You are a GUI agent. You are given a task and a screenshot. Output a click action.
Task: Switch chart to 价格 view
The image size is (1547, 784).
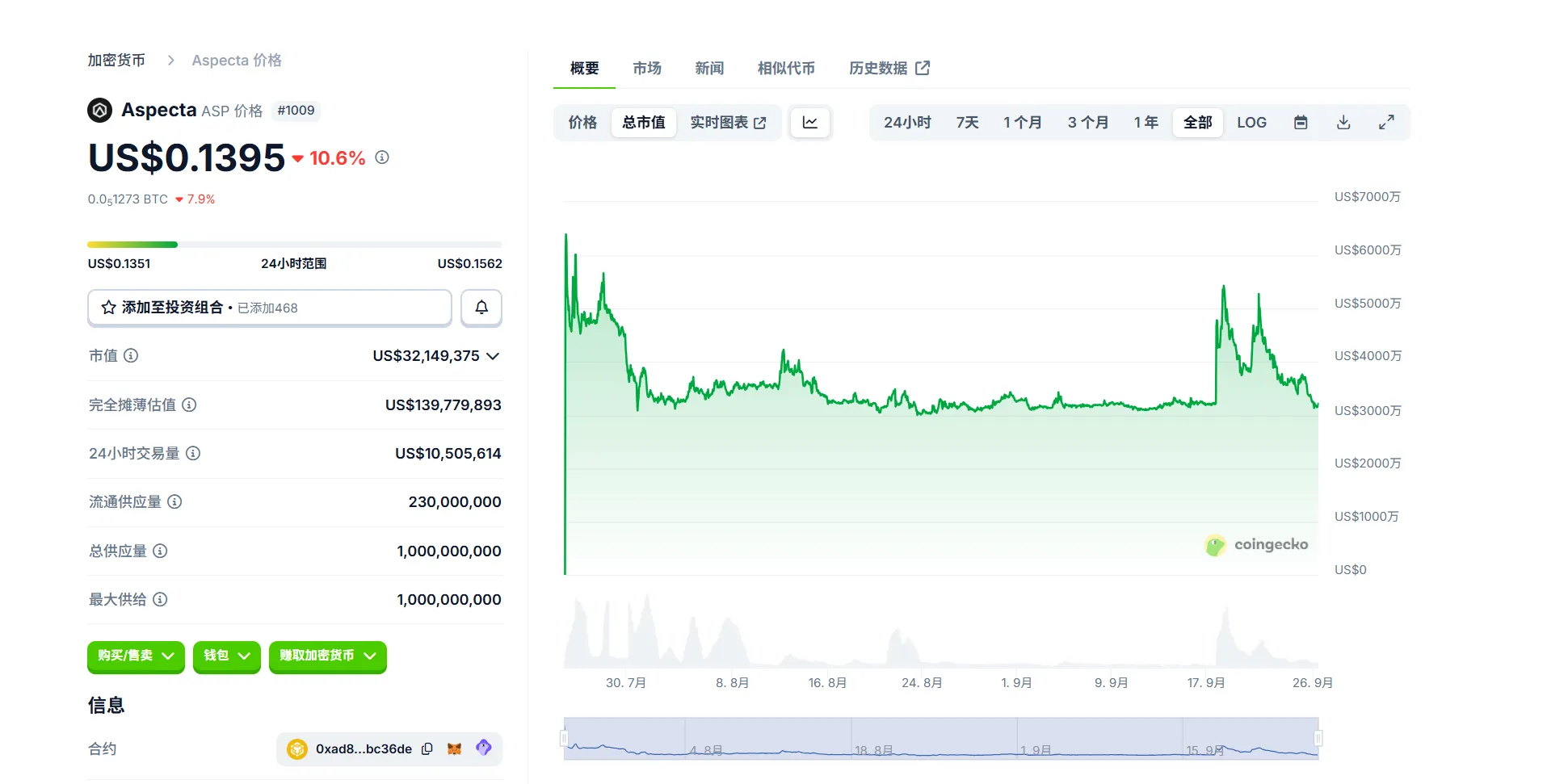tap(582, 123)
